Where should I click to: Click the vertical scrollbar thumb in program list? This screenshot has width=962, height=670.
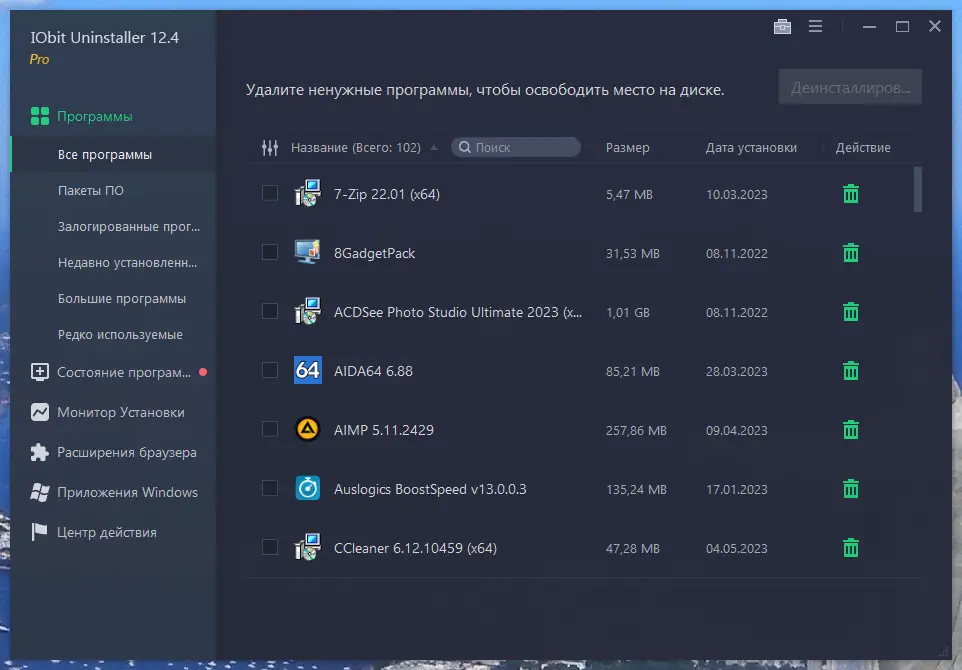[x=918, y=189]
